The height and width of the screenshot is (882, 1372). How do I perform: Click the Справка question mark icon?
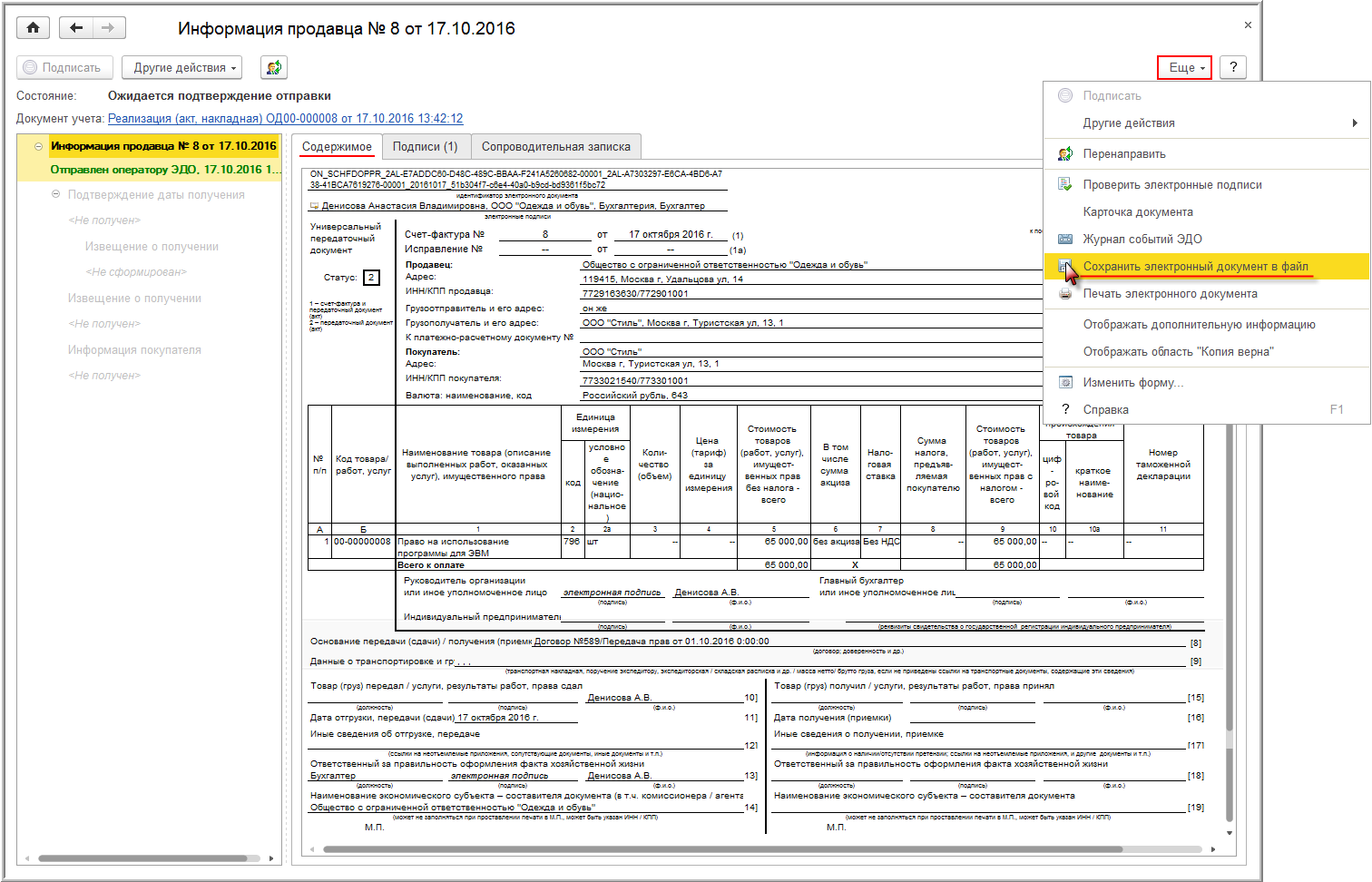[1065, 410]
